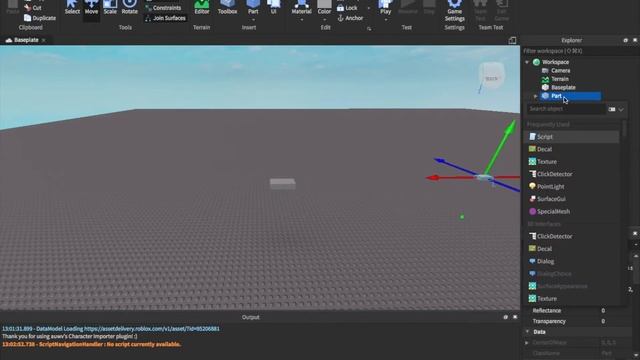Insert a Texture from Frequently Used
Image resolution: width=640 pixels, height=360 pixels.
pyautogui.click(x=571, y=162)
